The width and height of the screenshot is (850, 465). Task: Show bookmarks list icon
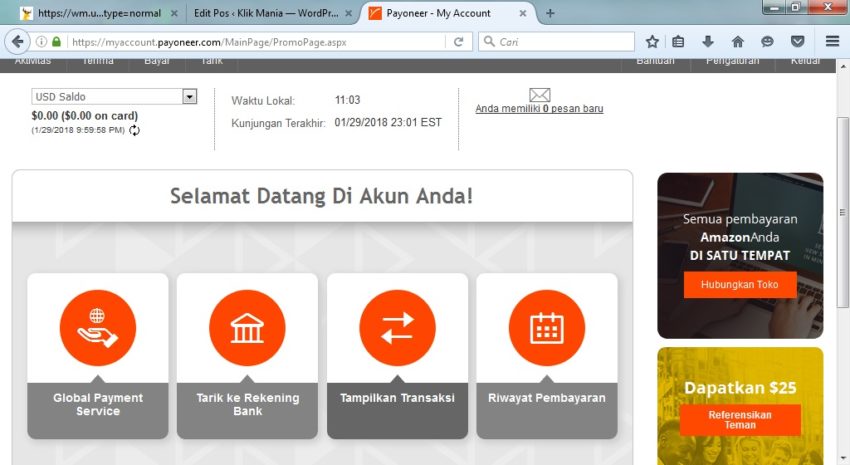678,42
